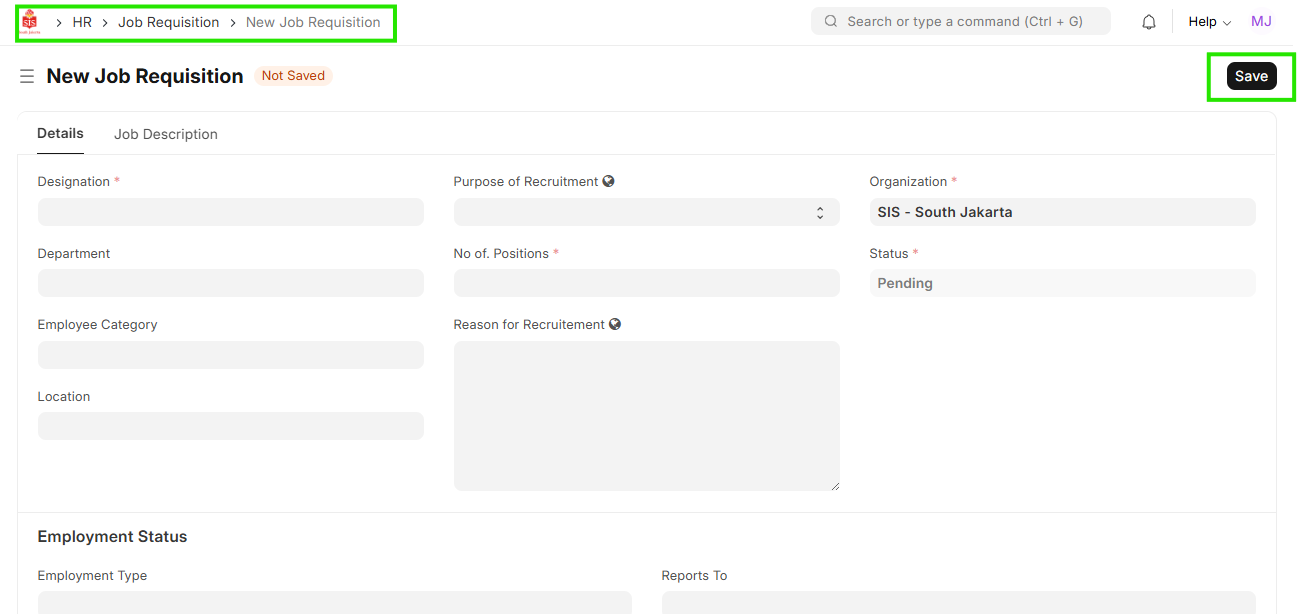Expand the Help dropdown menu

point(1209,22)
